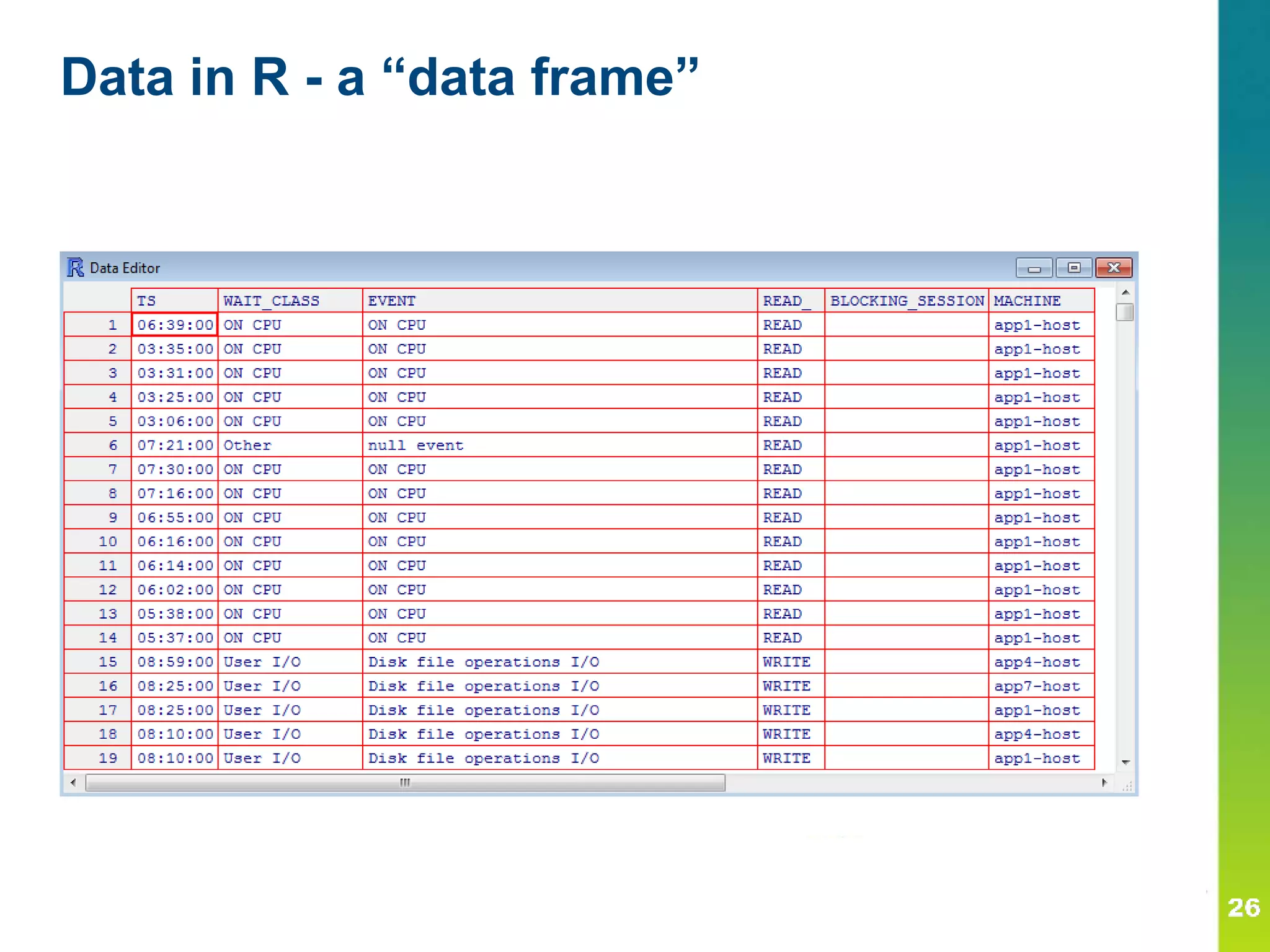The height and width of the screenshot is (952, 1270).
Task: Click the TS cell 03:25:00
Action: (x=174, y=397)
